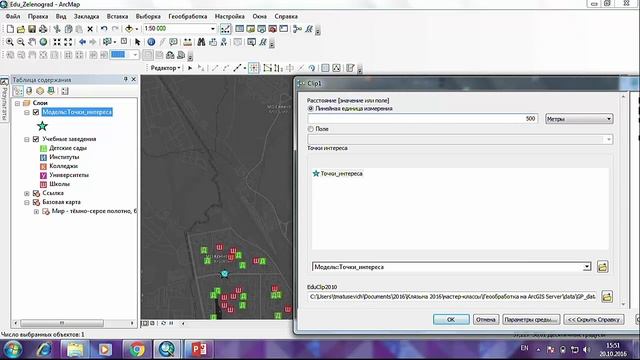The image size is (640, 360).
Task: Collapse the Учебные заведения layer node
Action: coord(27,139)
